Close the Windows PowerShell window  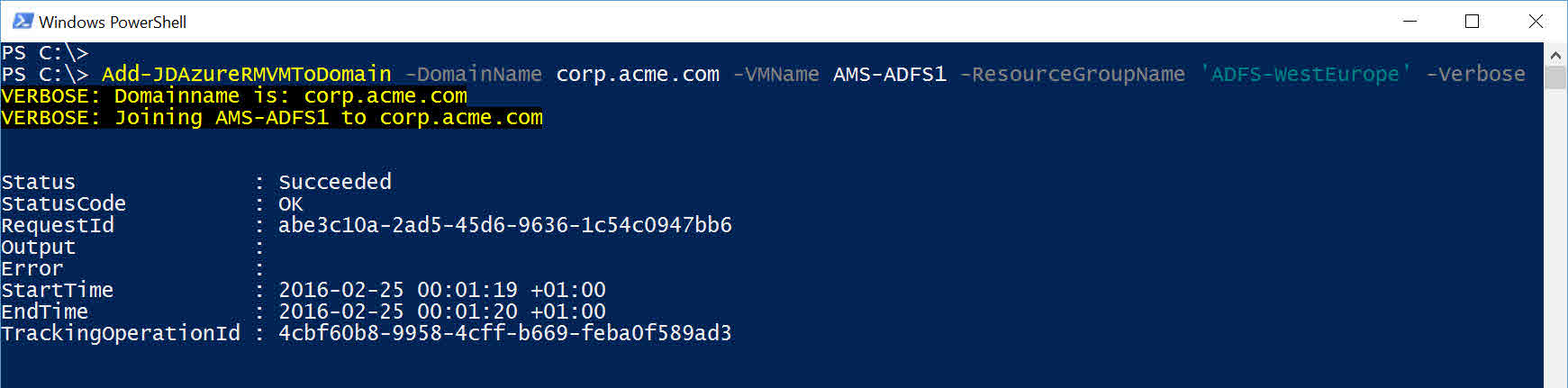pos(1536,21)
